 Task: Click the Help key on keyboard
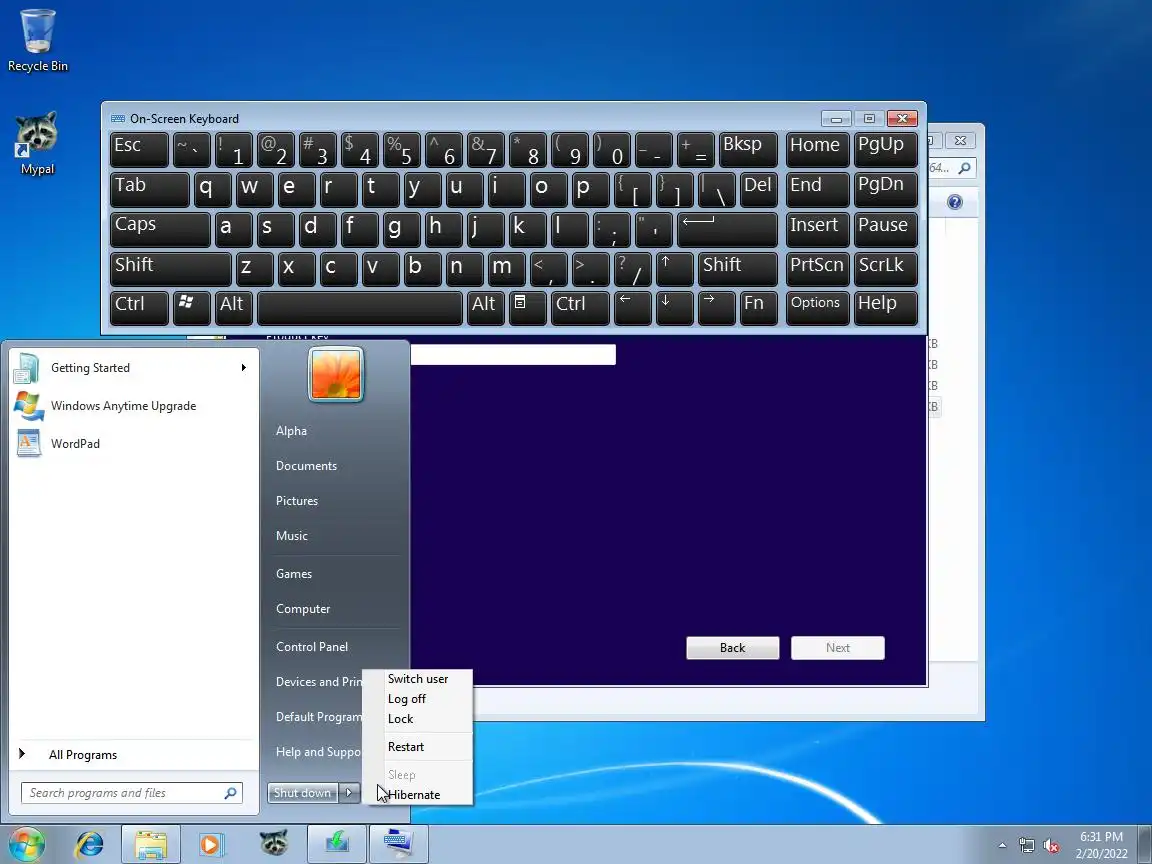pyautogui.click(x=885, y=308)
